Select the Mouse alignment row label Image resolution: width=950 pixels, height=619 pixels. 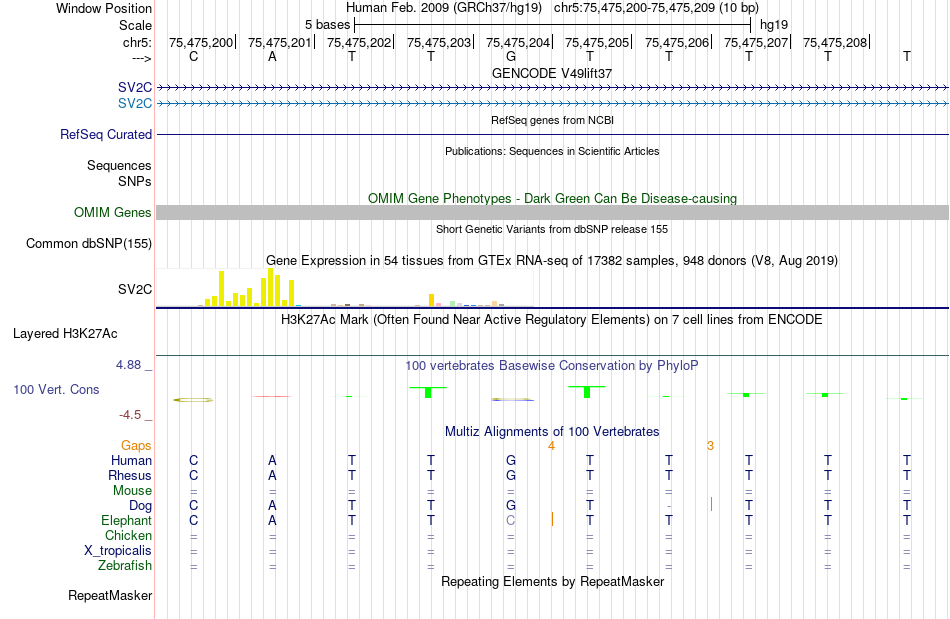click(132, 491)
